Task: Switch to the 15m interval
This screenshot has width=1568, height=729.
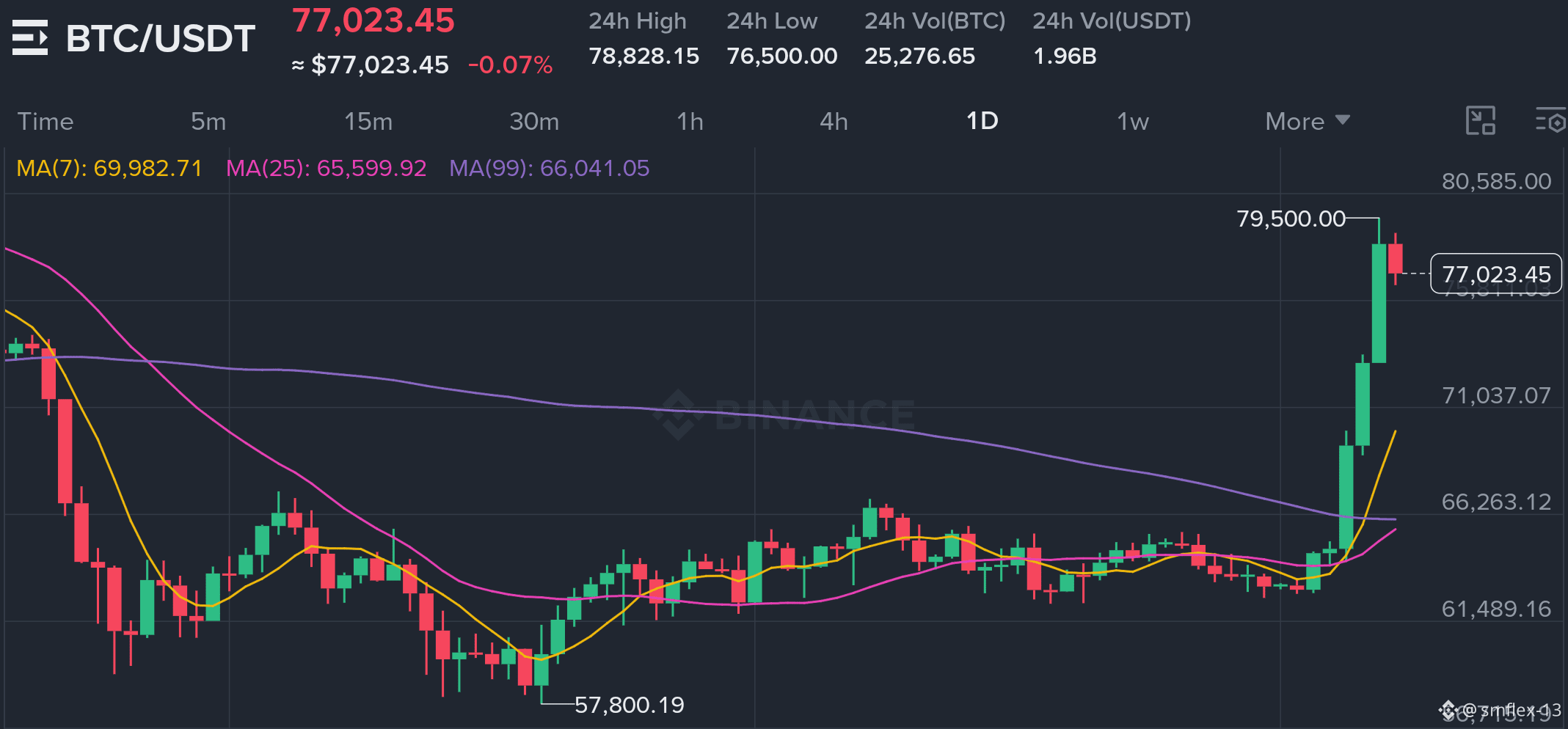Action: click(x=368, y=122)
